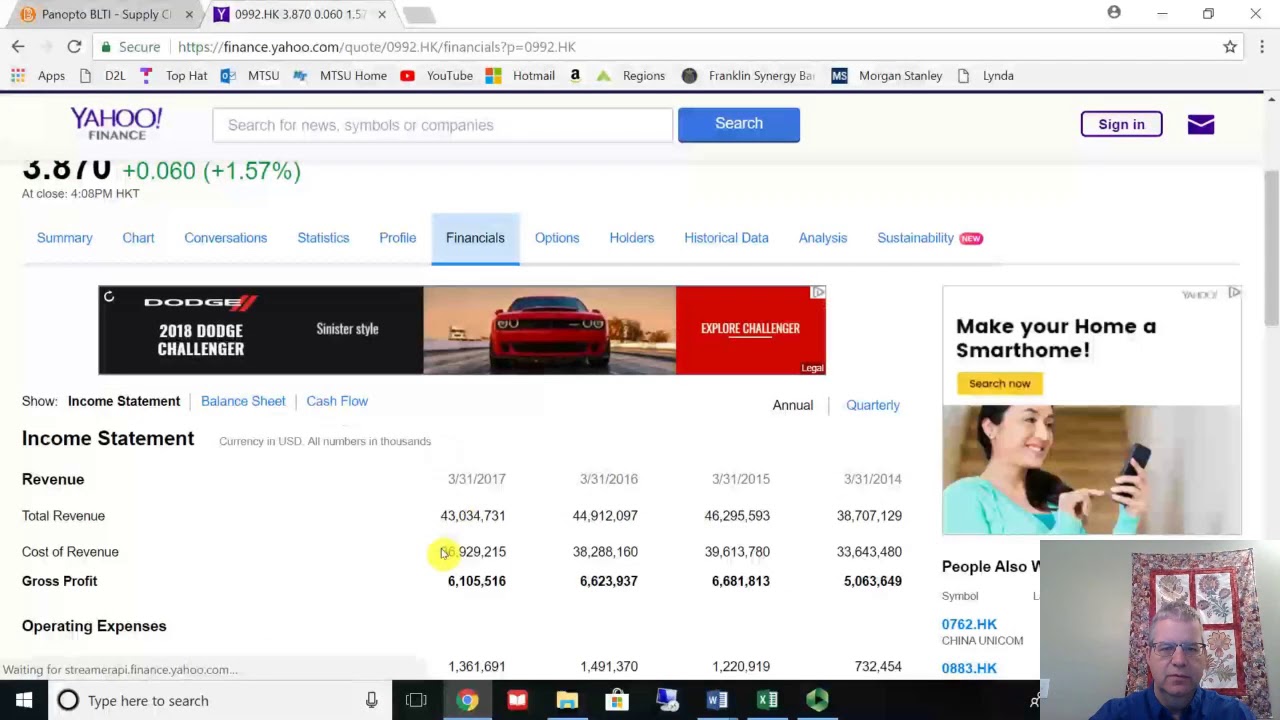Click the page vertical scrollbar
1280x720 pixels.
point(1271,248)
